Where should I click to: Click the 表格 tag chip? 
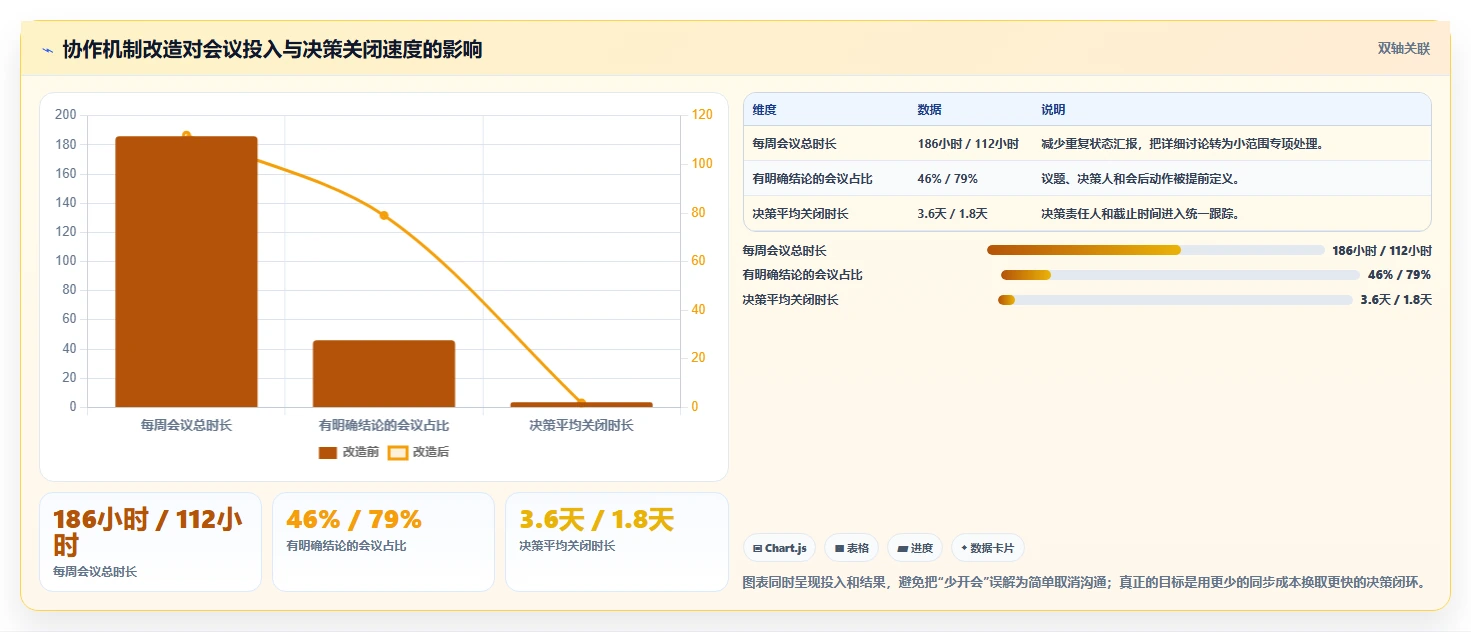pos(852,548)
